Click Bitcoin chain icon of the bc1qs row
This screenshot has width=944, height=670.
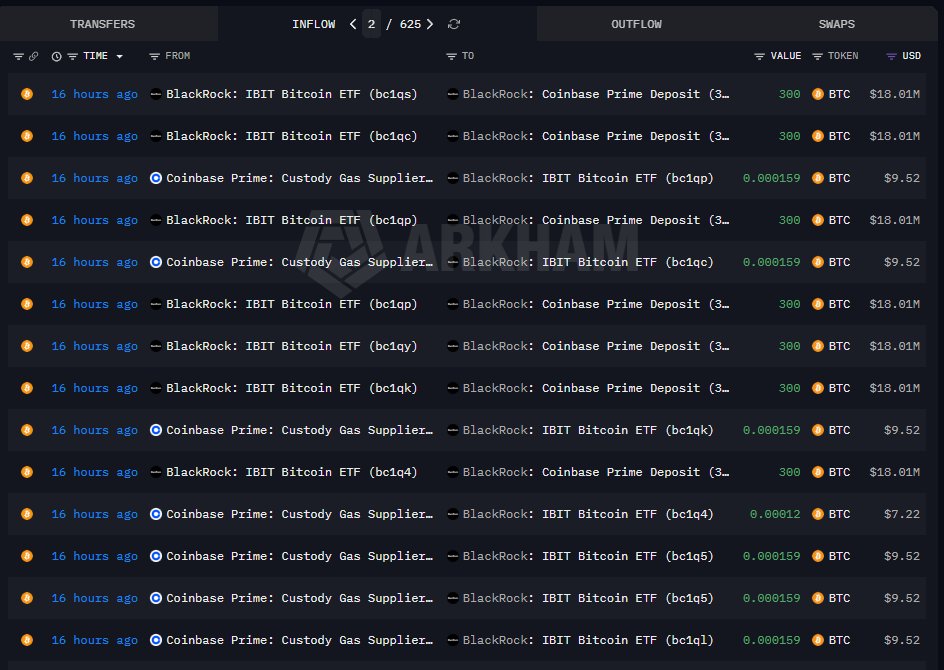pos(27,94)
